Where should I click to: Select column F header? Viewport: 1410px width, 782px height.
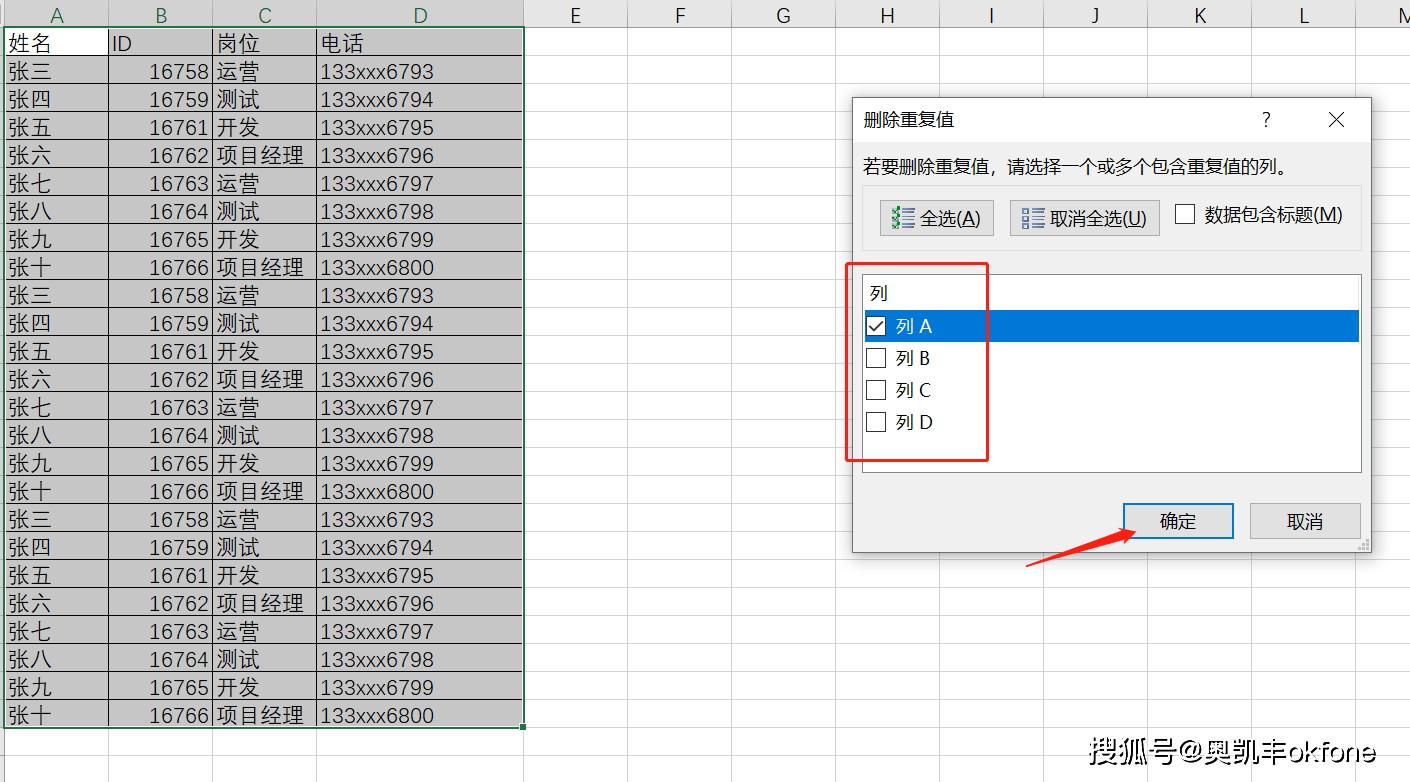pyautogui.click(x=680, y=14)
